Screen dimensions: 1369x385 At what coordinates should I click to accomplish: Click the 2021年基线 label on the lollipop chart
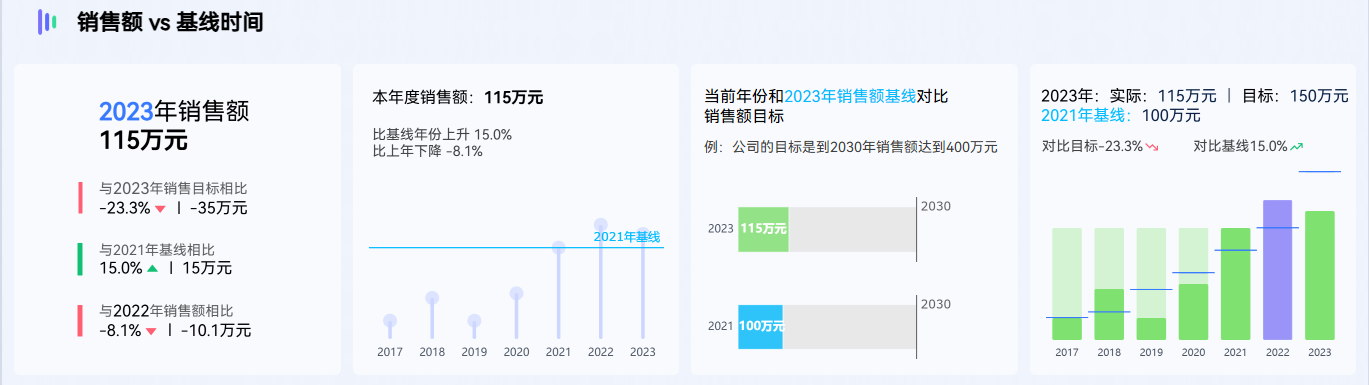[627, 237]
